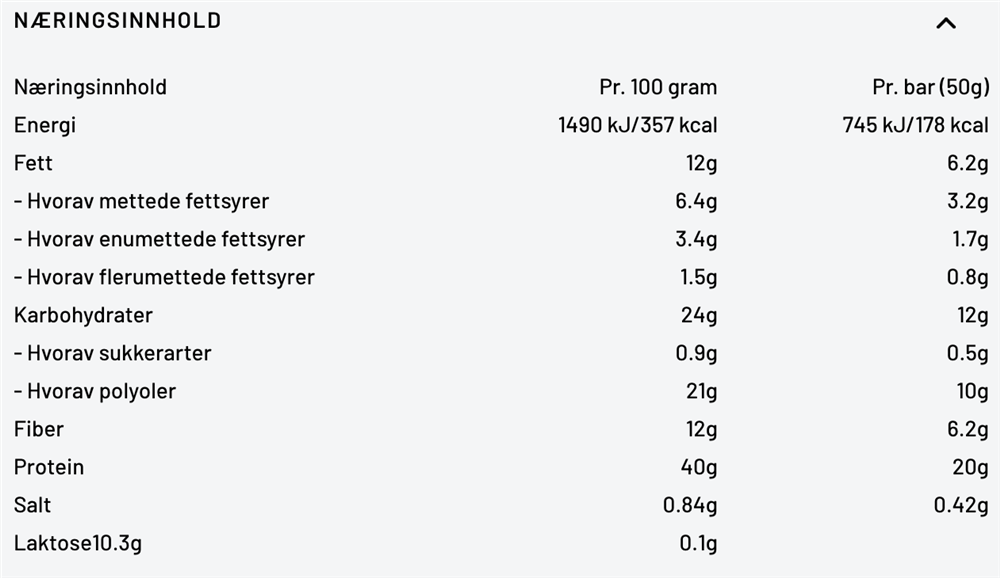Click the Energi row label
The height and width of the screenshot is (578, 1000).
(45, 125)
